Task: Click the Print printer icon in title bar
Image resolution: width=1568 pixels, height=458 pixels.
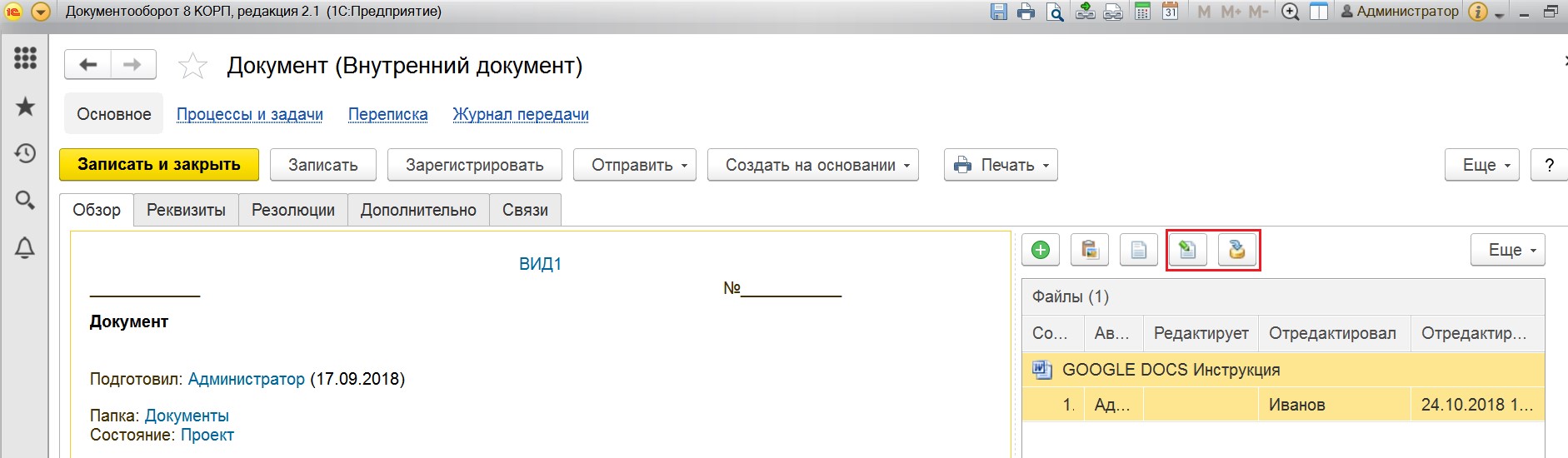Action: pyautogui.click(x=1026, y=12)
